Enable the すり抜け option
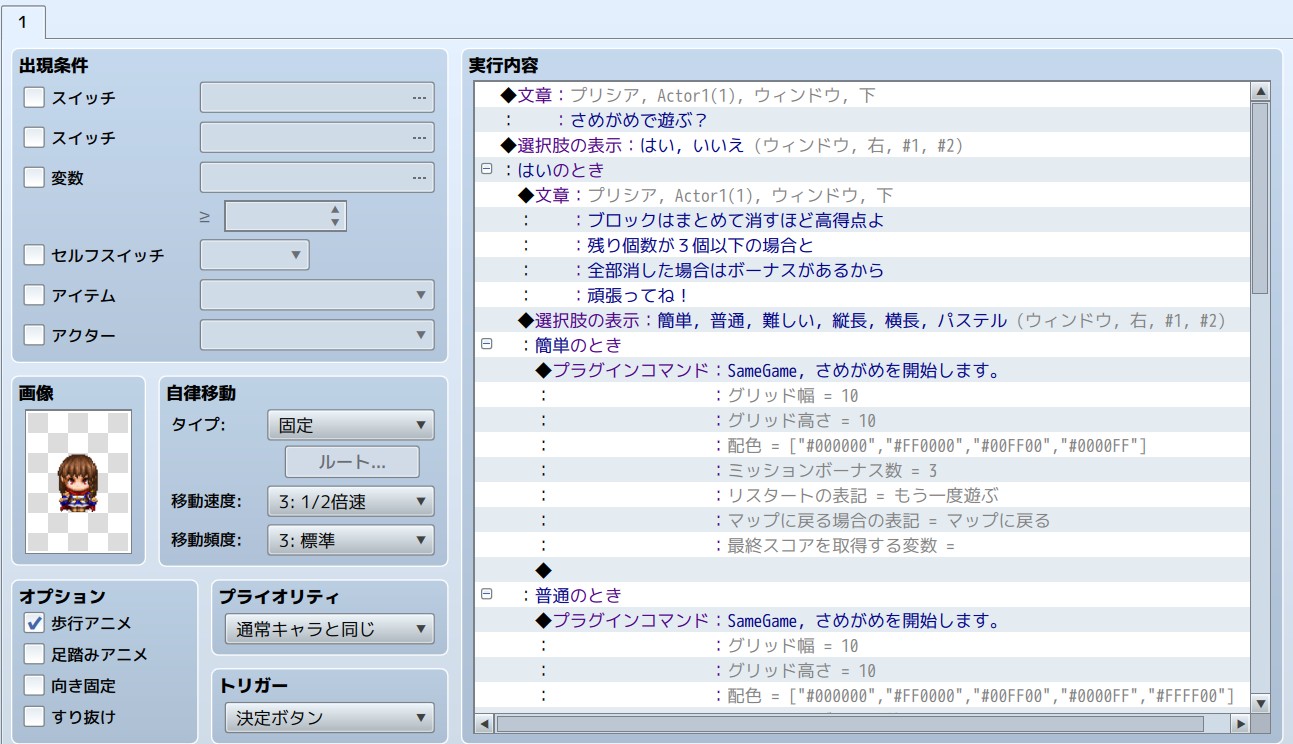This screenshot has height=744, width=1293. coord(34,716)
